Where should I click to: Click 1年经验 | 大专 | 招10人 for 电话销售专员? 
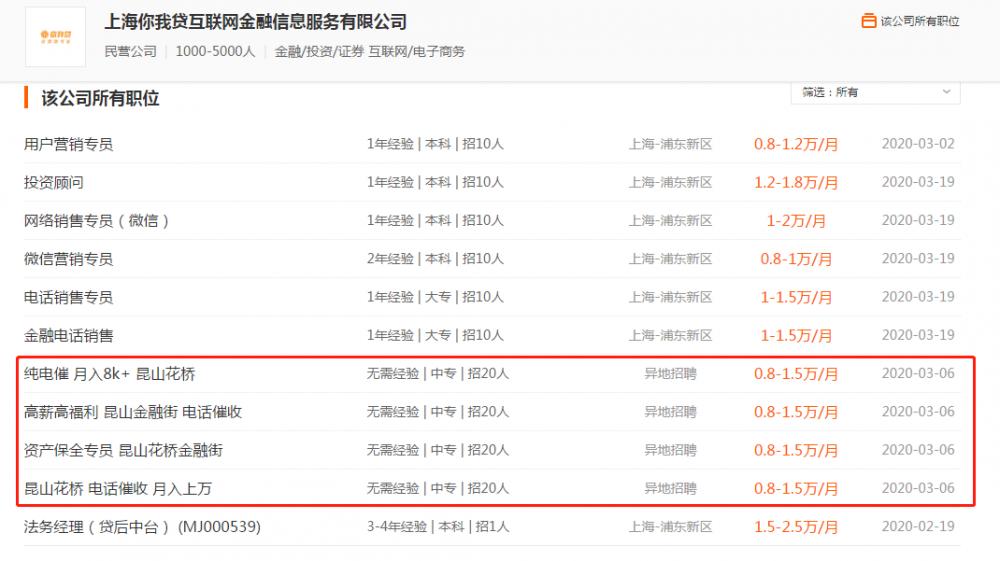(435, 297)
